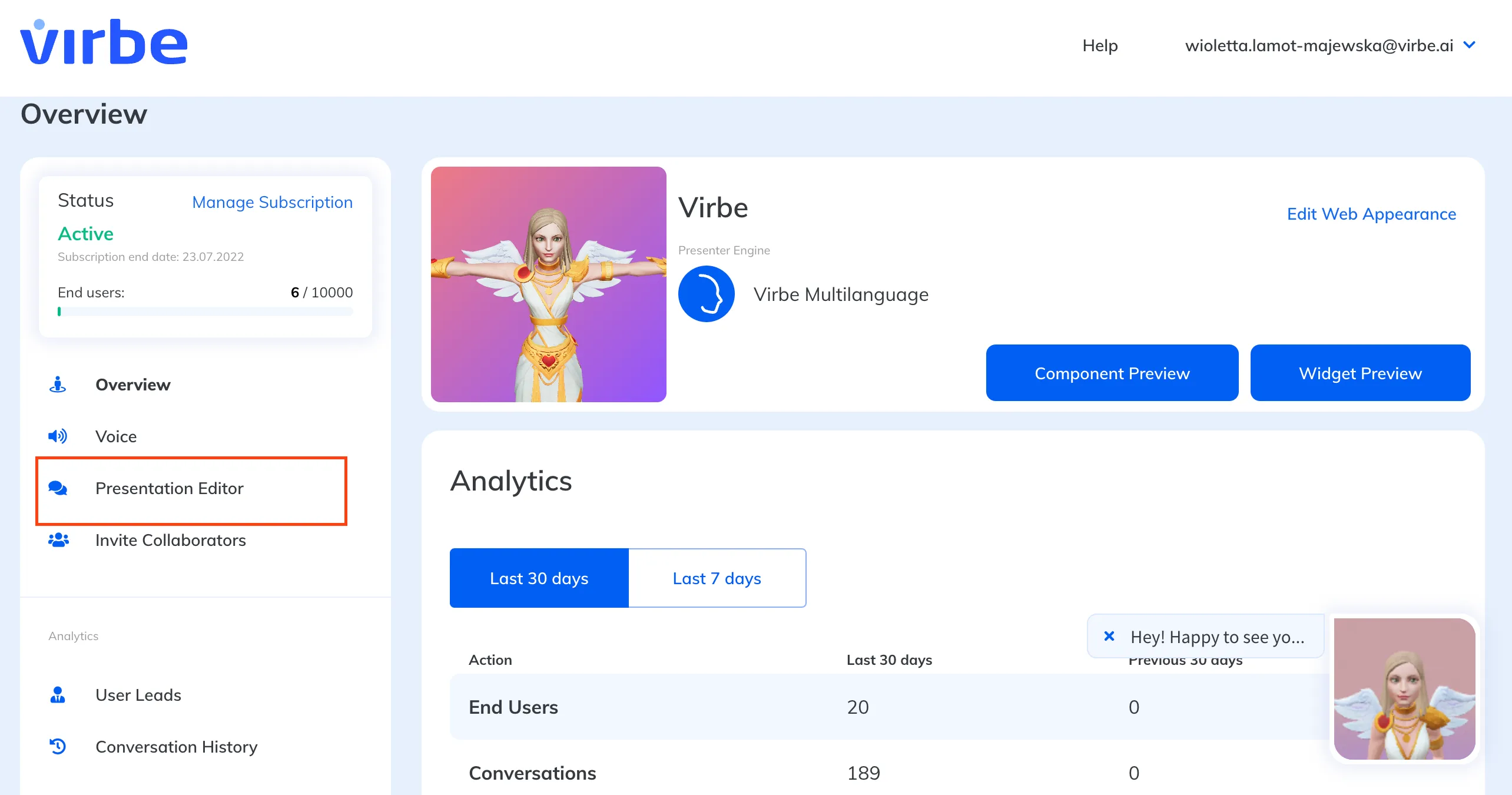Click the Invite Collaborators people icon
Viewport: 1512px width, 795px height.
point(58,540)
